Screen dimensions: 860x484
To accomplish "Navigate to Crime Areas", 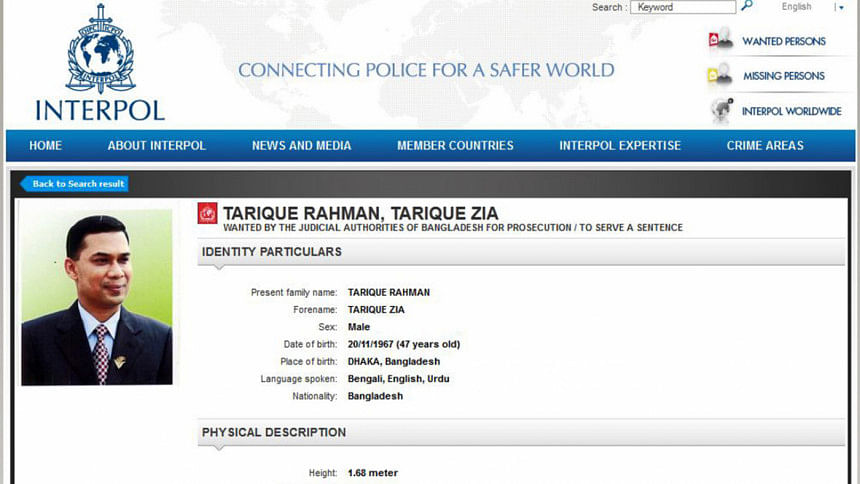I will [765, 146].
